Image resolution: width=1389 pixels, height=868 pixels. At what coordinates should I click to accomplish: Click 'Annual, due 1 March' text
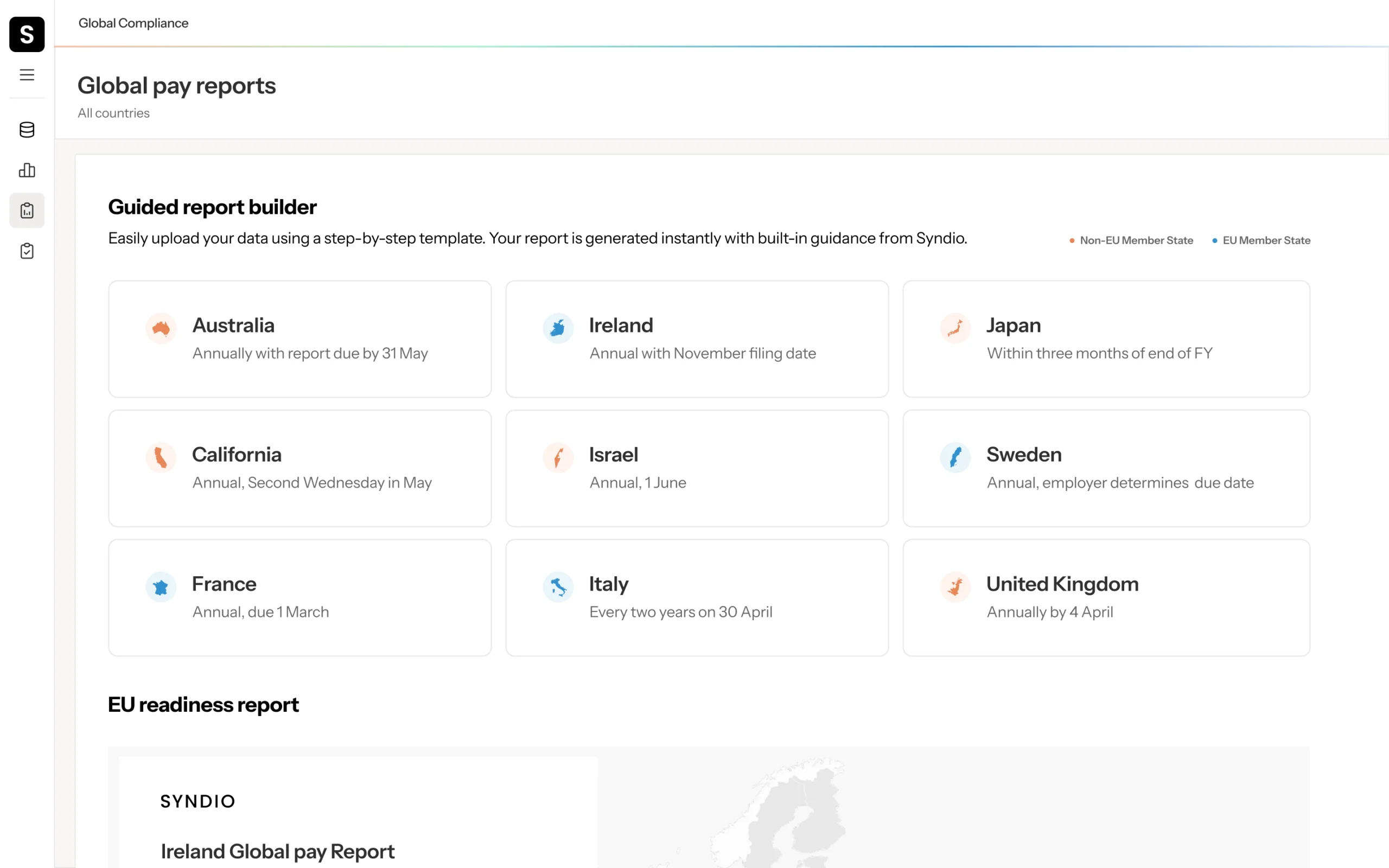(261, 611)
